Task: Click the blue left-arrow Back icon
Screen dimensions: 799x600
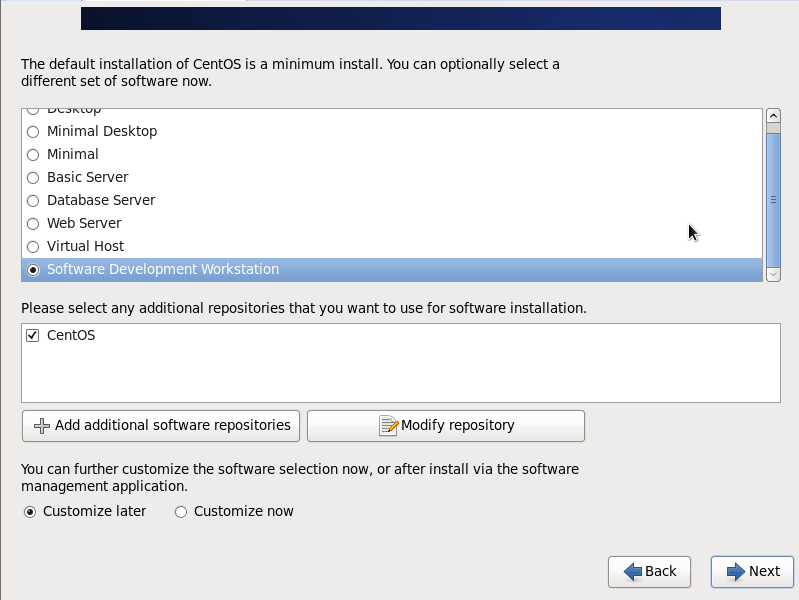Action: tap(633, 572)
